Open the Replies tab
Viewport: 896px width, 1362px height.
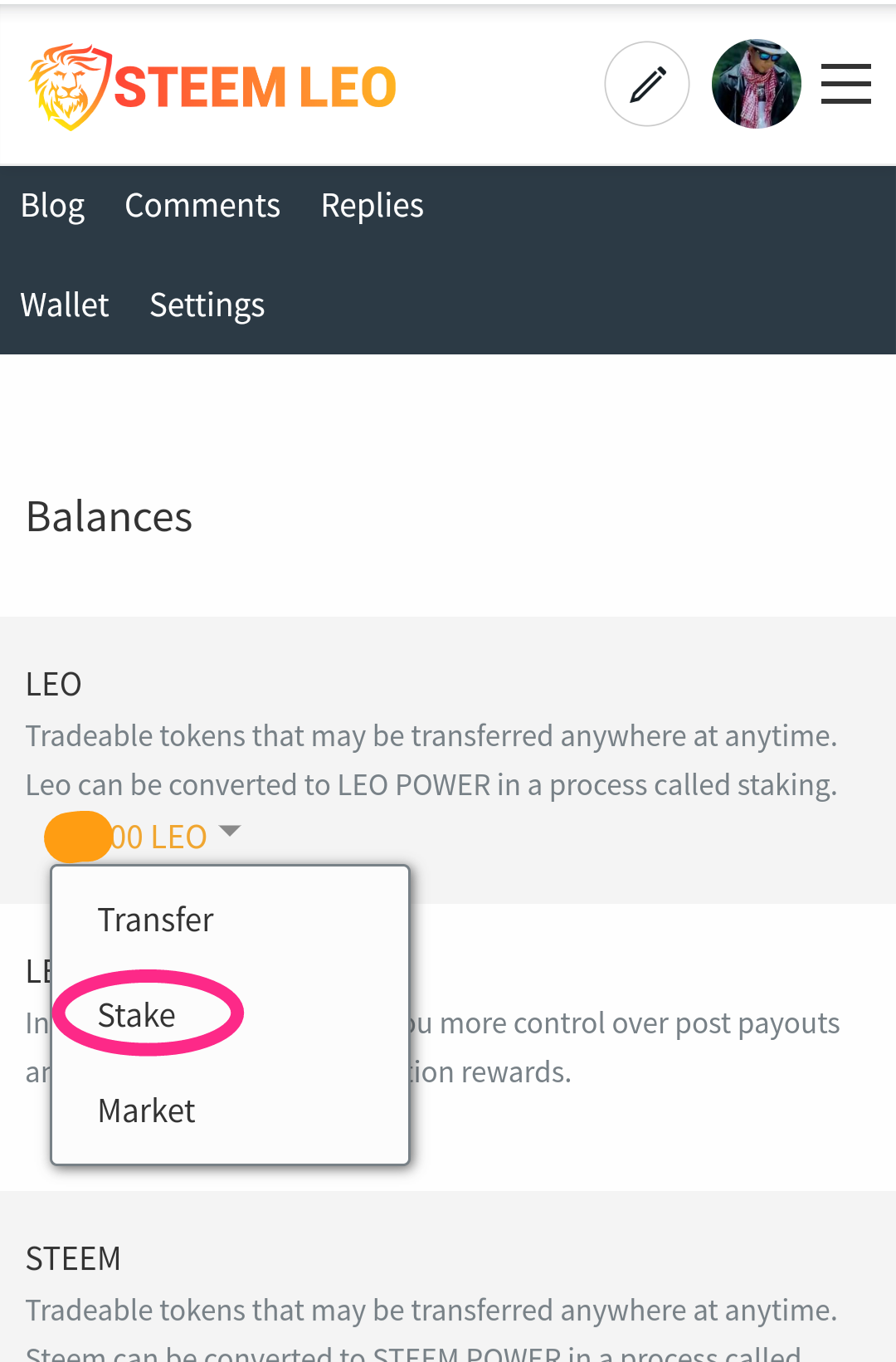click(373, 206)
